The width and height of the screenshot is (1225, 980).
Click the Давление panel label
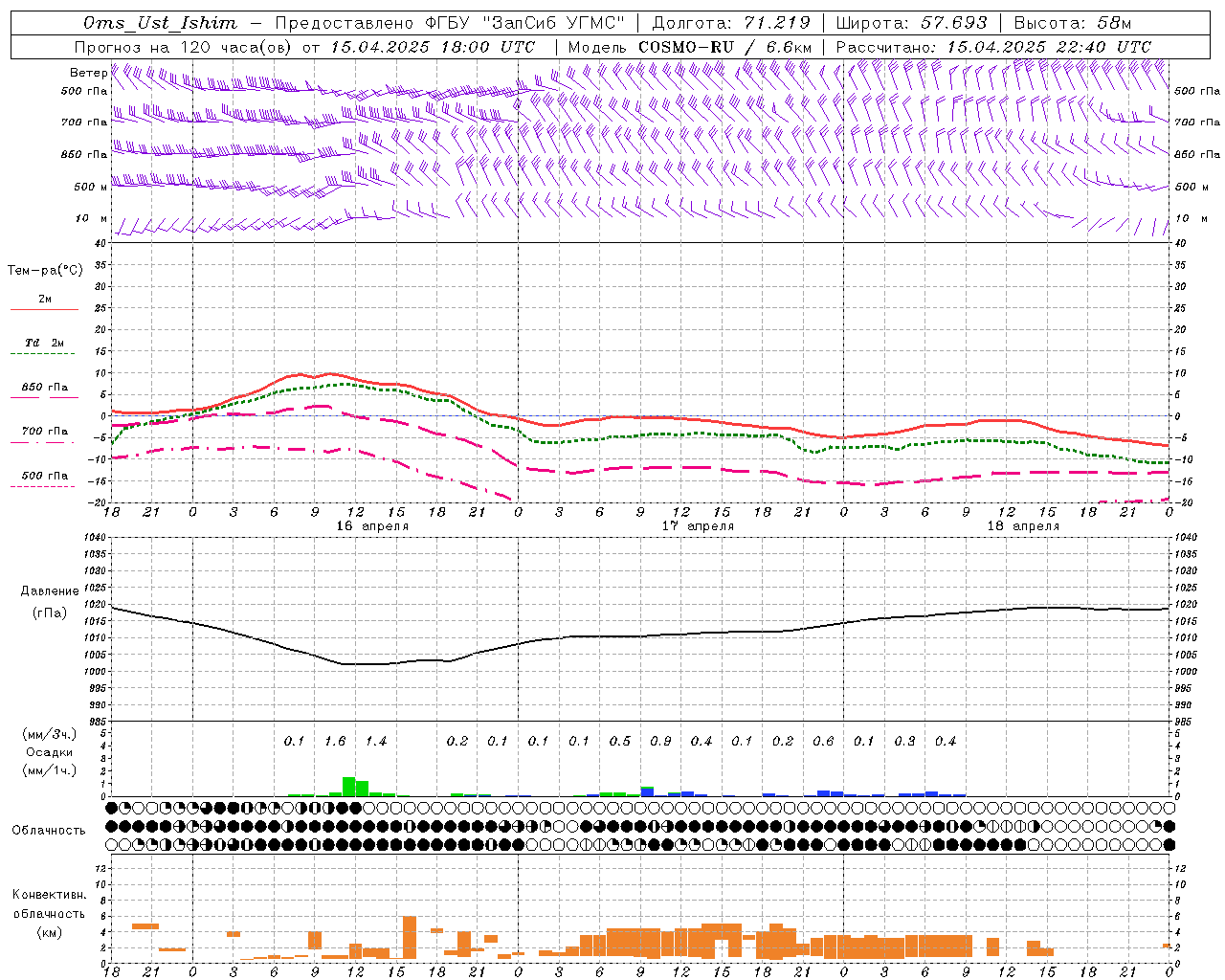[50, 591]
